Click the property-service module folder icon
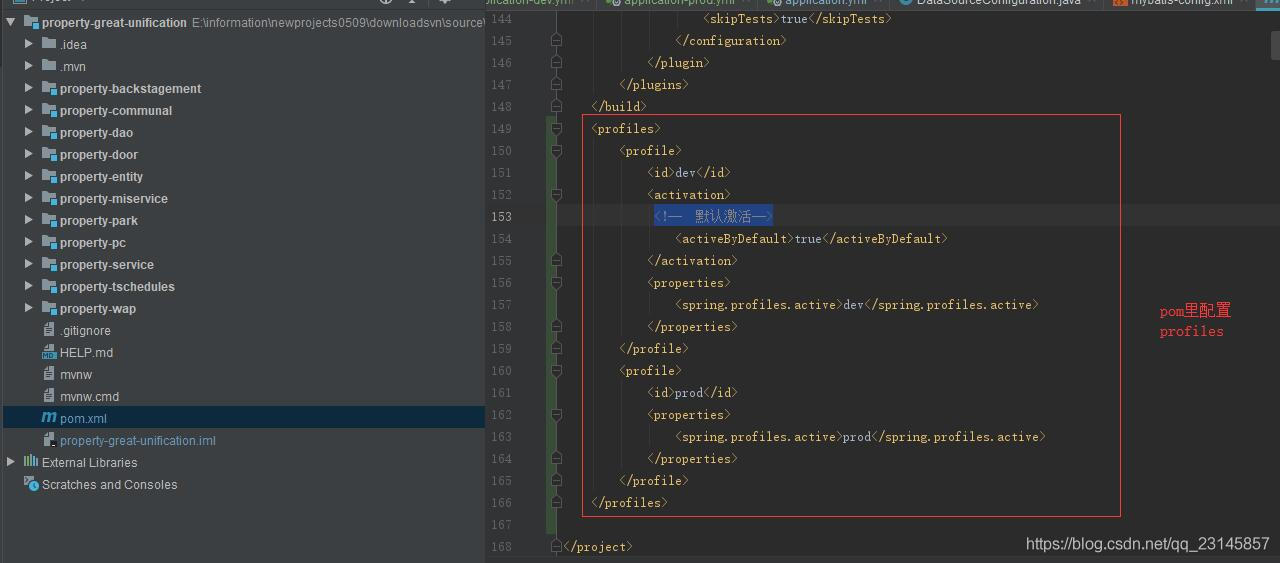1280x563 pixels. click(x=49, y=264)
